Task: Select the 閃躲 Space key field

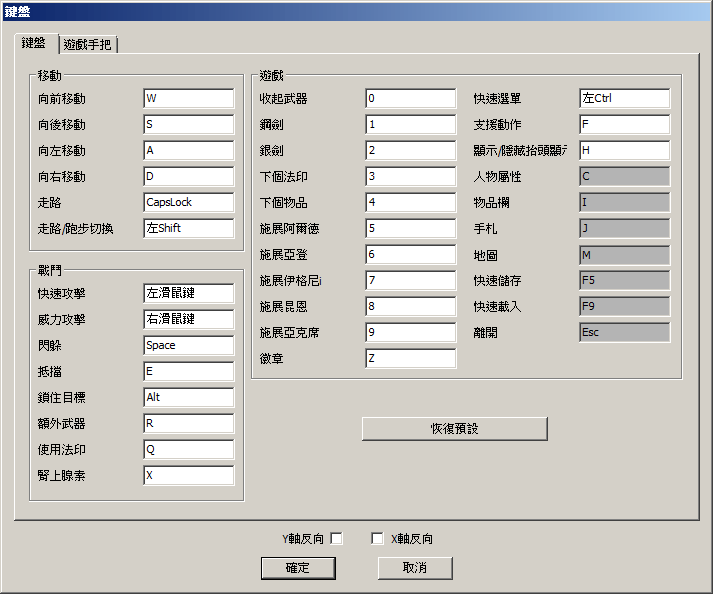Action: [x=188, y=345]
